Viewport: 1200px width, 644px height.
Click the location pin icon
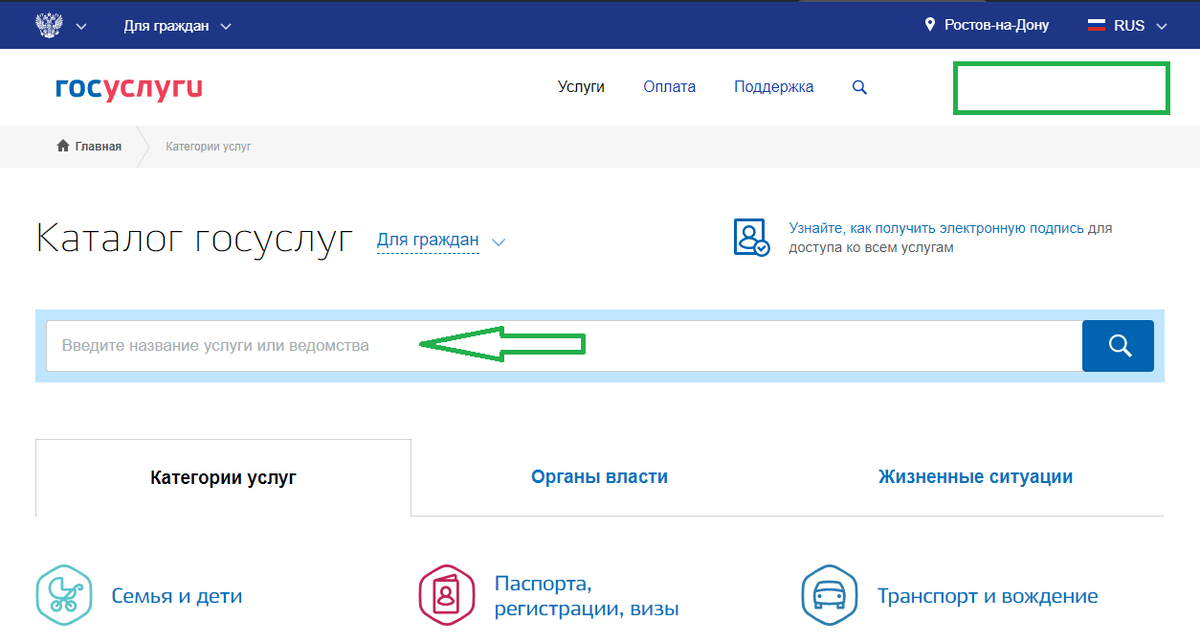930,25
